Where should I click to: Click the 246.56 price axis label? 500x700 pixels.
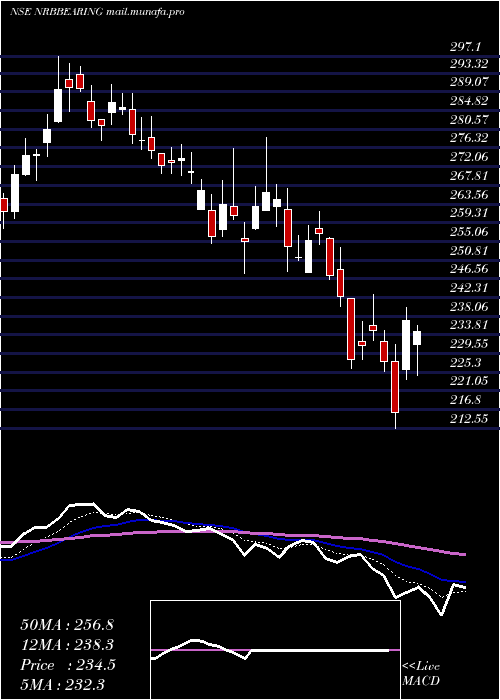point(468,269)
